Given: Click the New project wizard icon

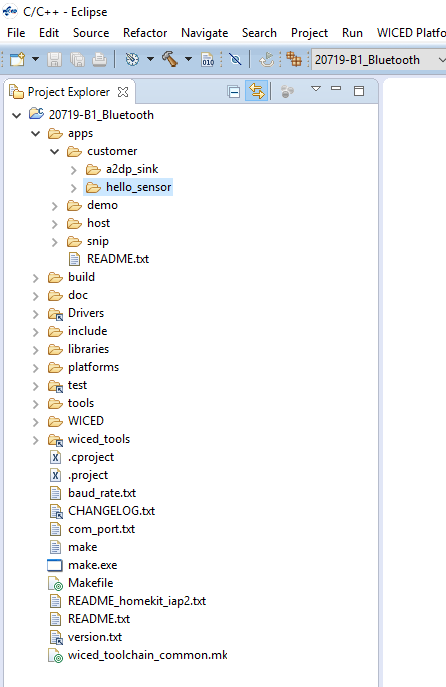Looking at the screenshot, I should pyautogui.click(x=18, y=60).
